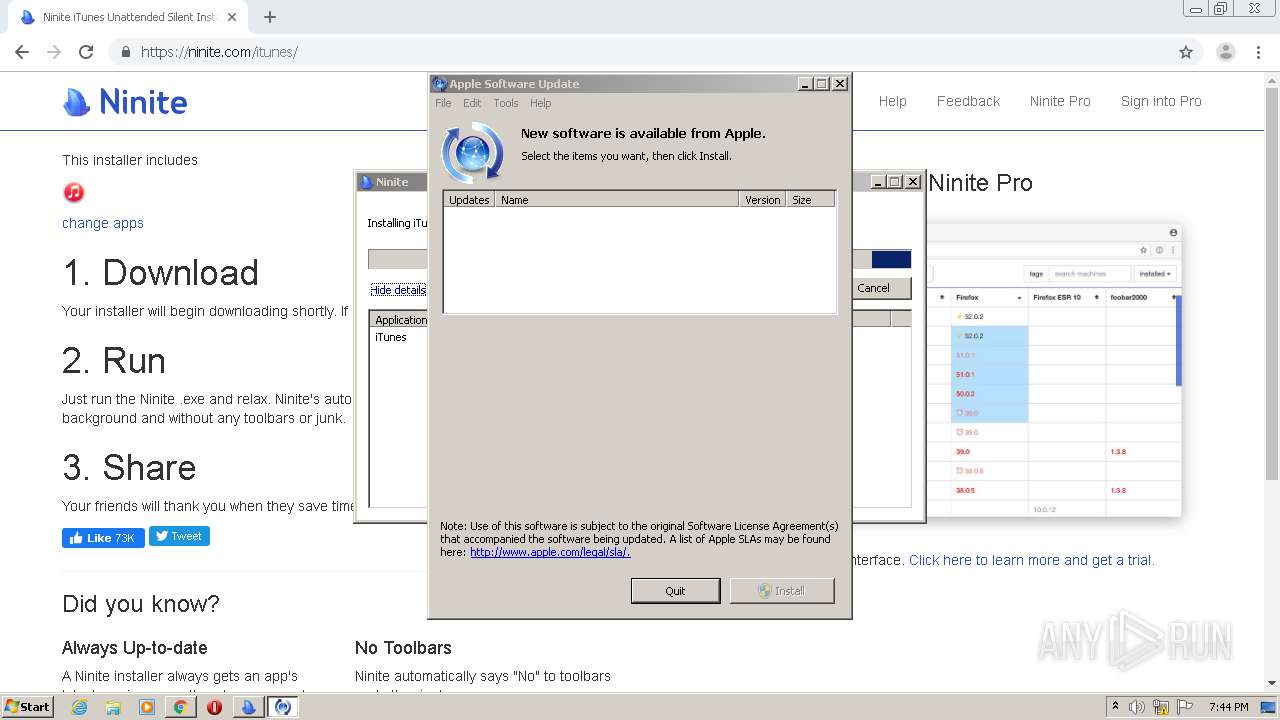Go back with Chrome's back arrow
This screenshot has width=1280, height=720.
(22, 52)
